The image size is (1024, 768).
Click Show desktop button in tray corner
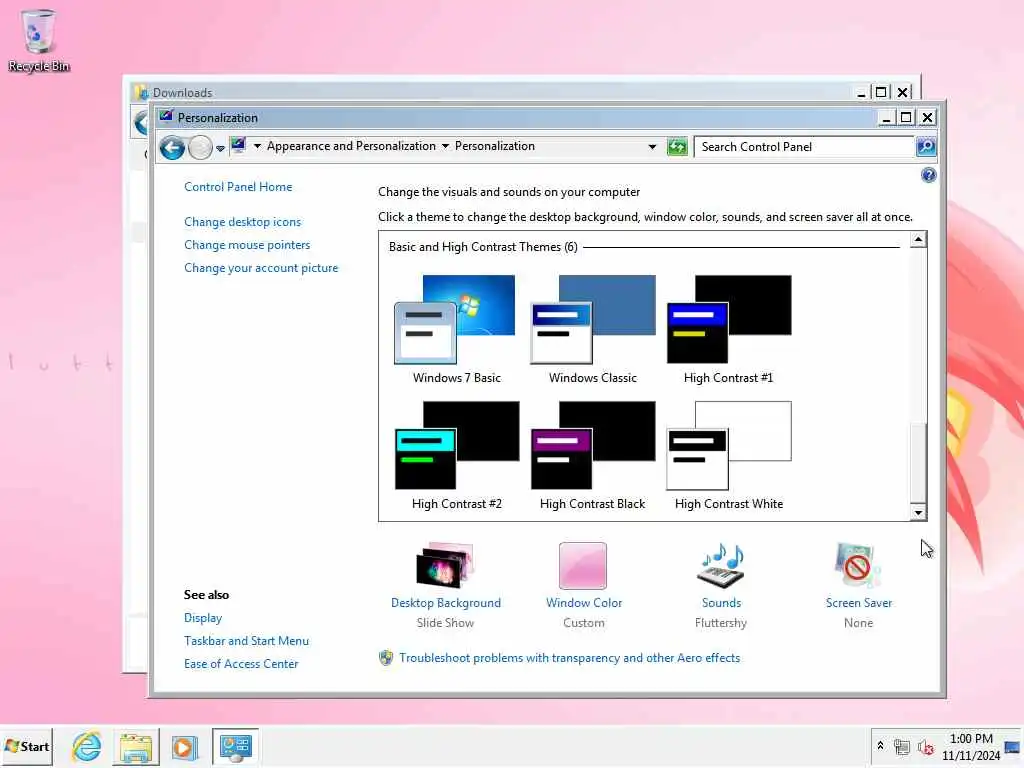[x=1012, y=747]
